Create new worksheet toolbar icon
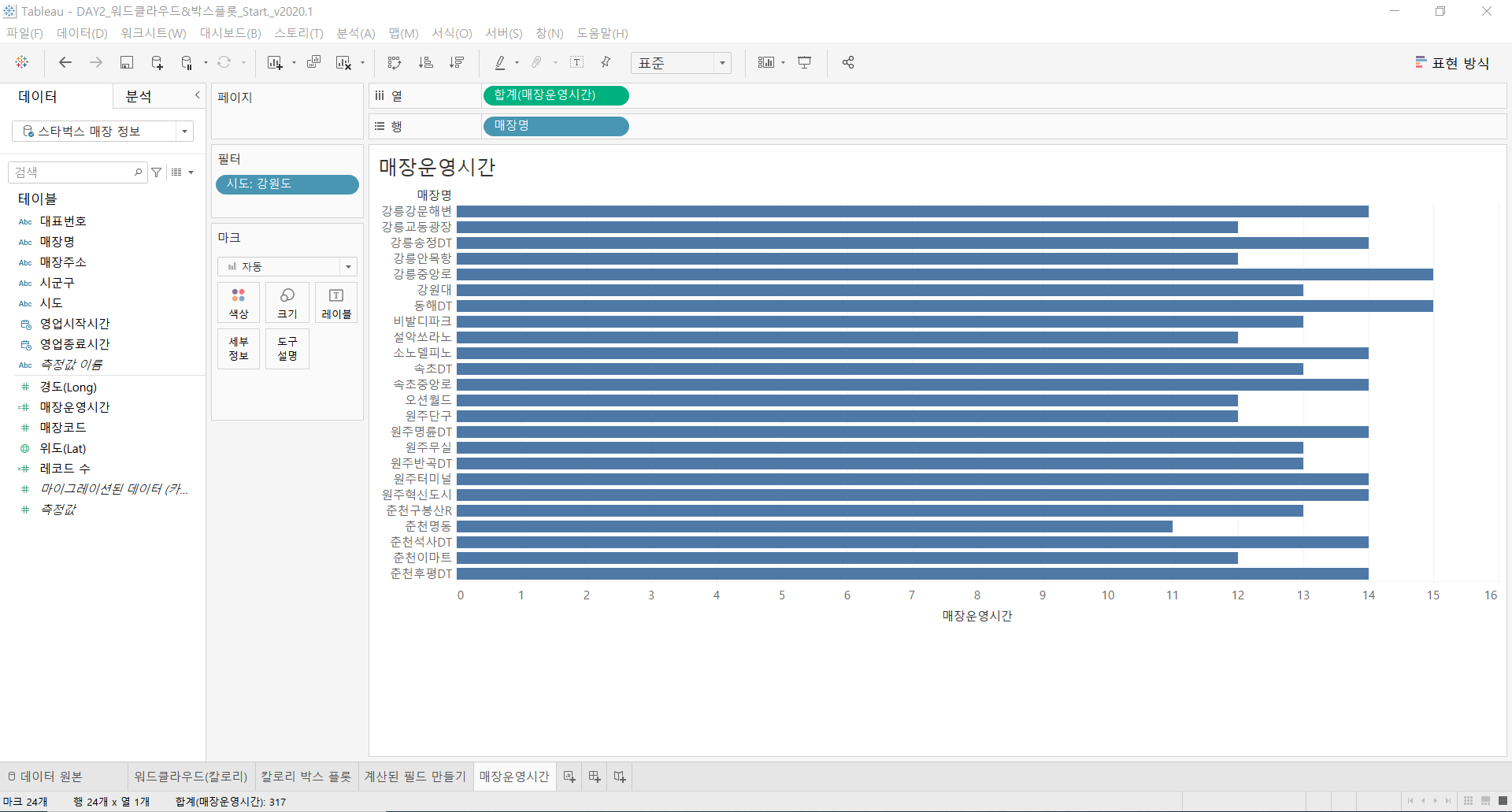Screen dimensions: 1512x812 pyautogui.click(x=274, y=62)
